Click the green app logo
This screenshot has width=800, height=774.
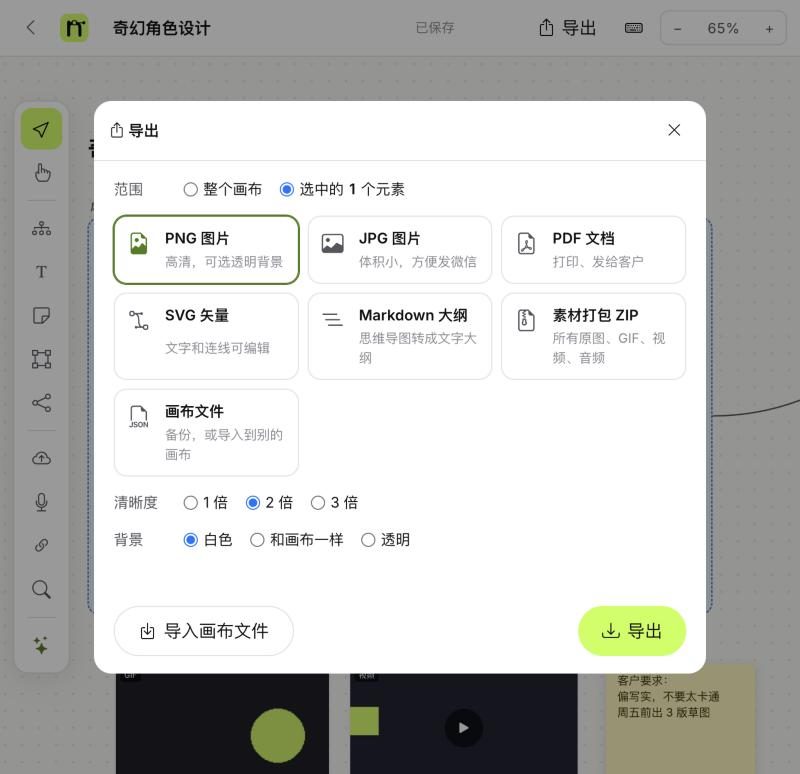pyautogui.click(x=74, y=28)
